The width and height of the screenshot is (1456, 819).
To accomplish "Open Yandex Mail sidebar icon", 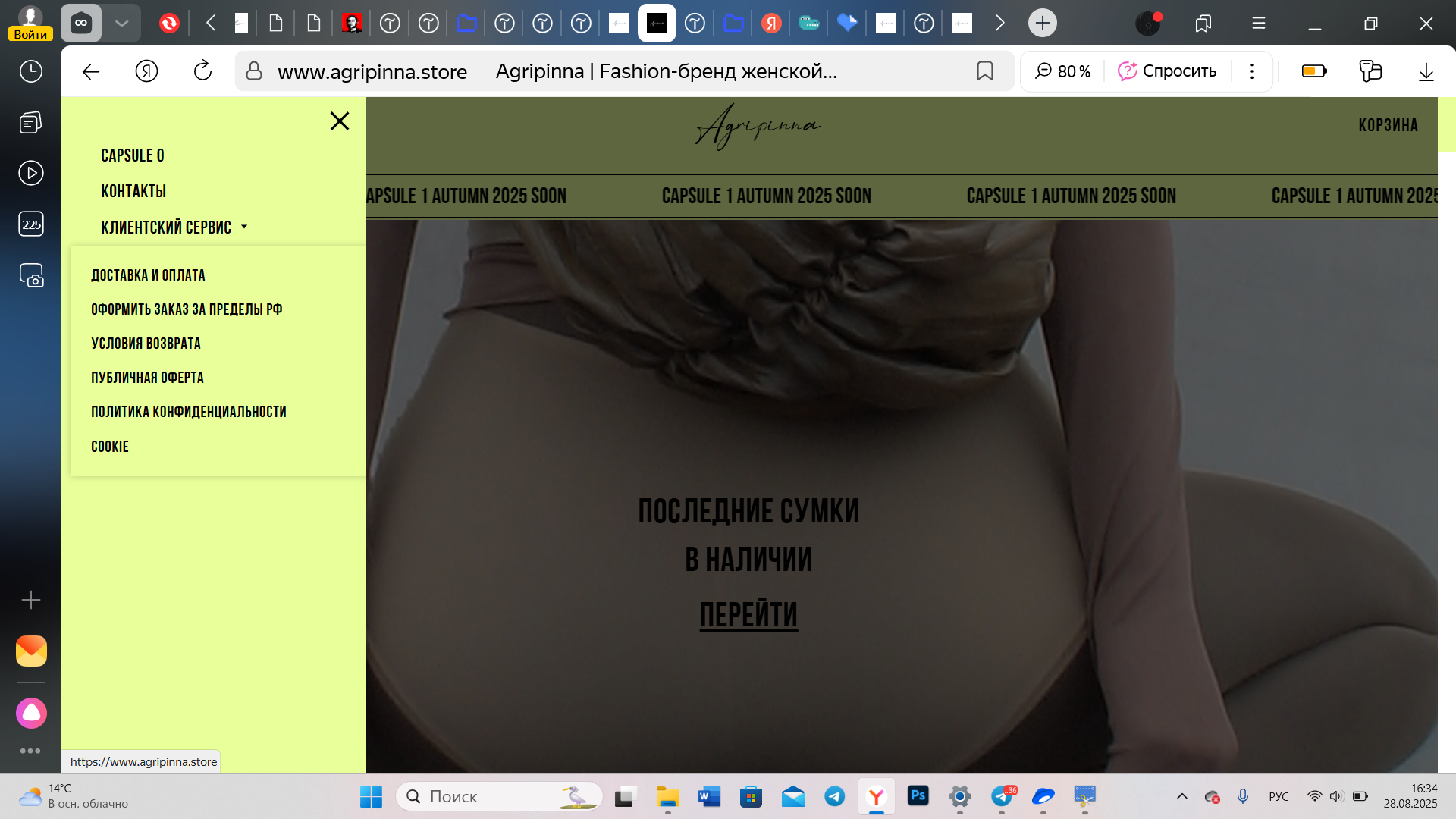I will (x=31, y=651).
